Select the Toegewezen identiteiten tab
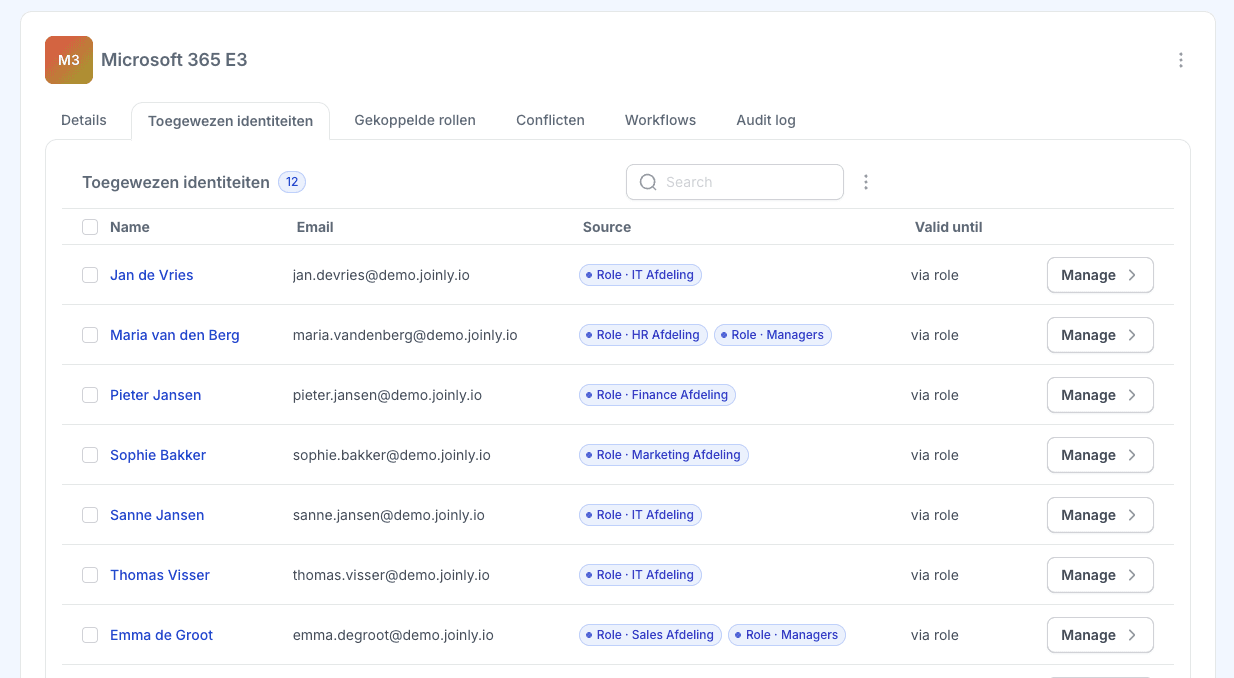Image resolution: width=1234 pixels, height=678 pixels. coord(231,121)
